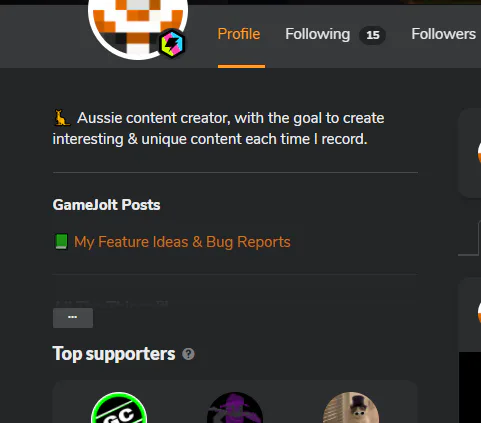Open the black media thumbnail at right edge
The width and height of the screenshot is (481, 423).
[x=470, y=387]
